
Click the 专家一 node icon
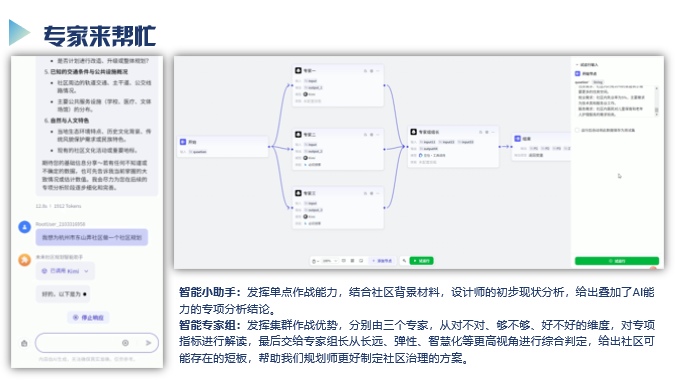[x=298, y=70]
